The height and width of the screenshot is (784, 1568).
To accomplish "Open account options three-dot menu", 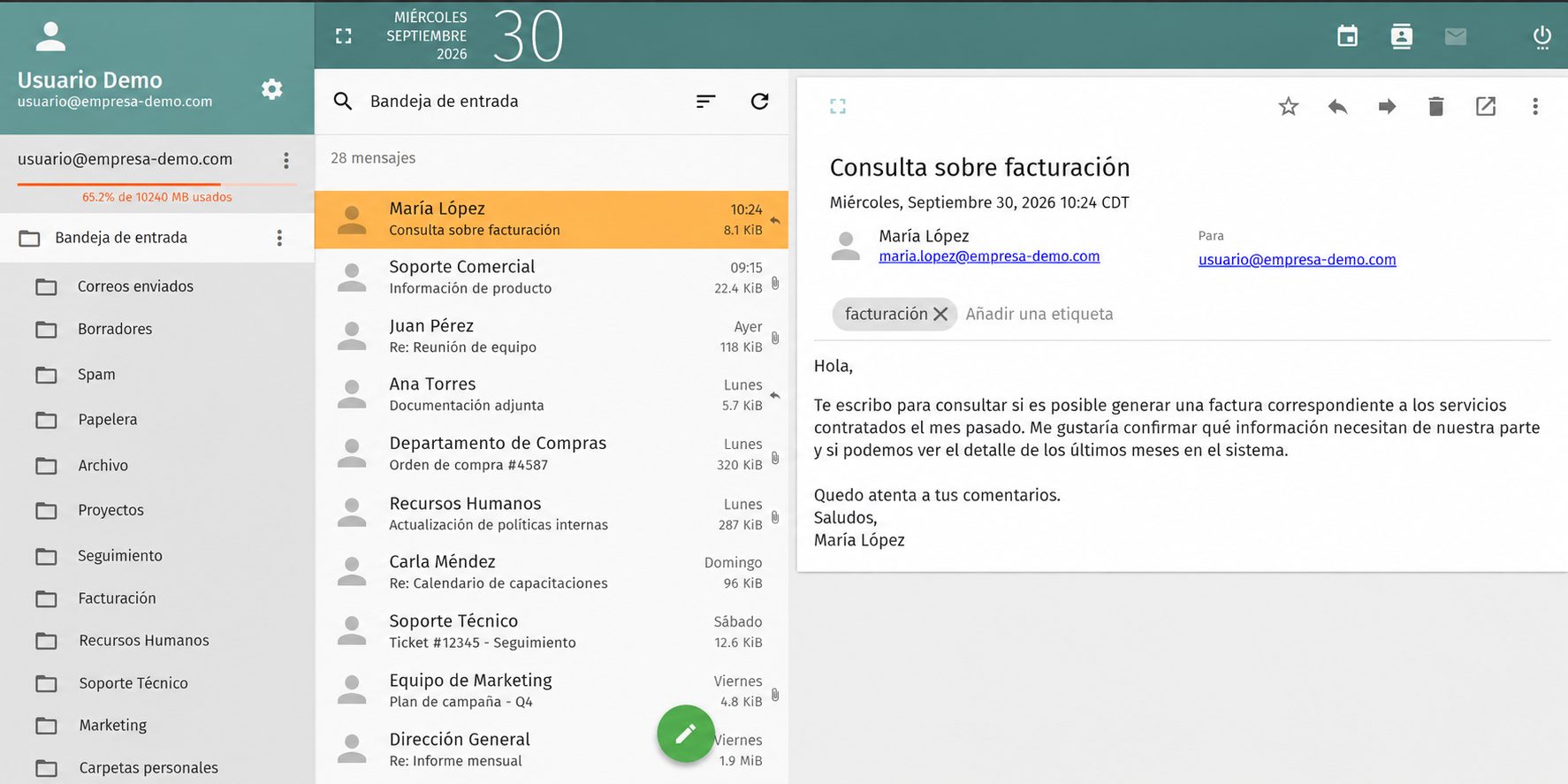I will pyautogui.click(x=285, y=160).
